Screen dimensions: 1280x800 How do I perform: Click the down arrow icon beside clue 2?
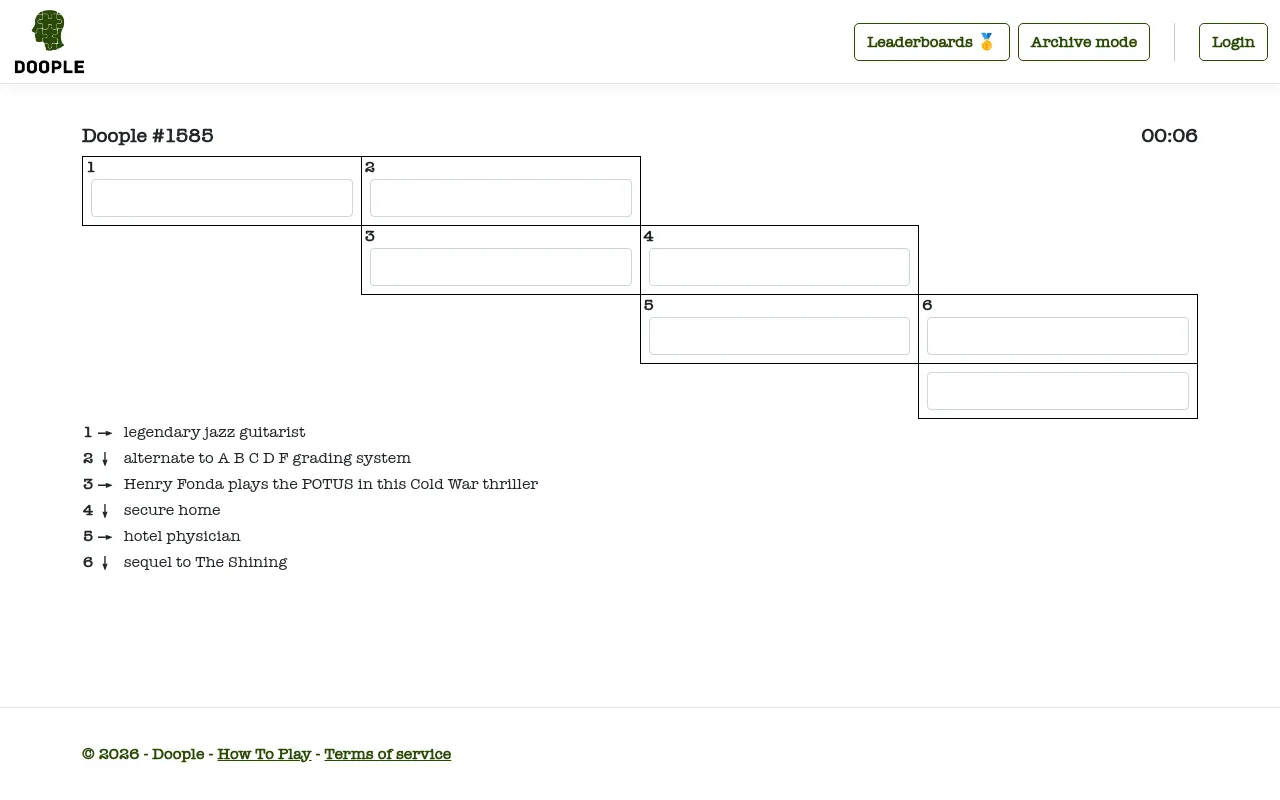coord(105,459)
